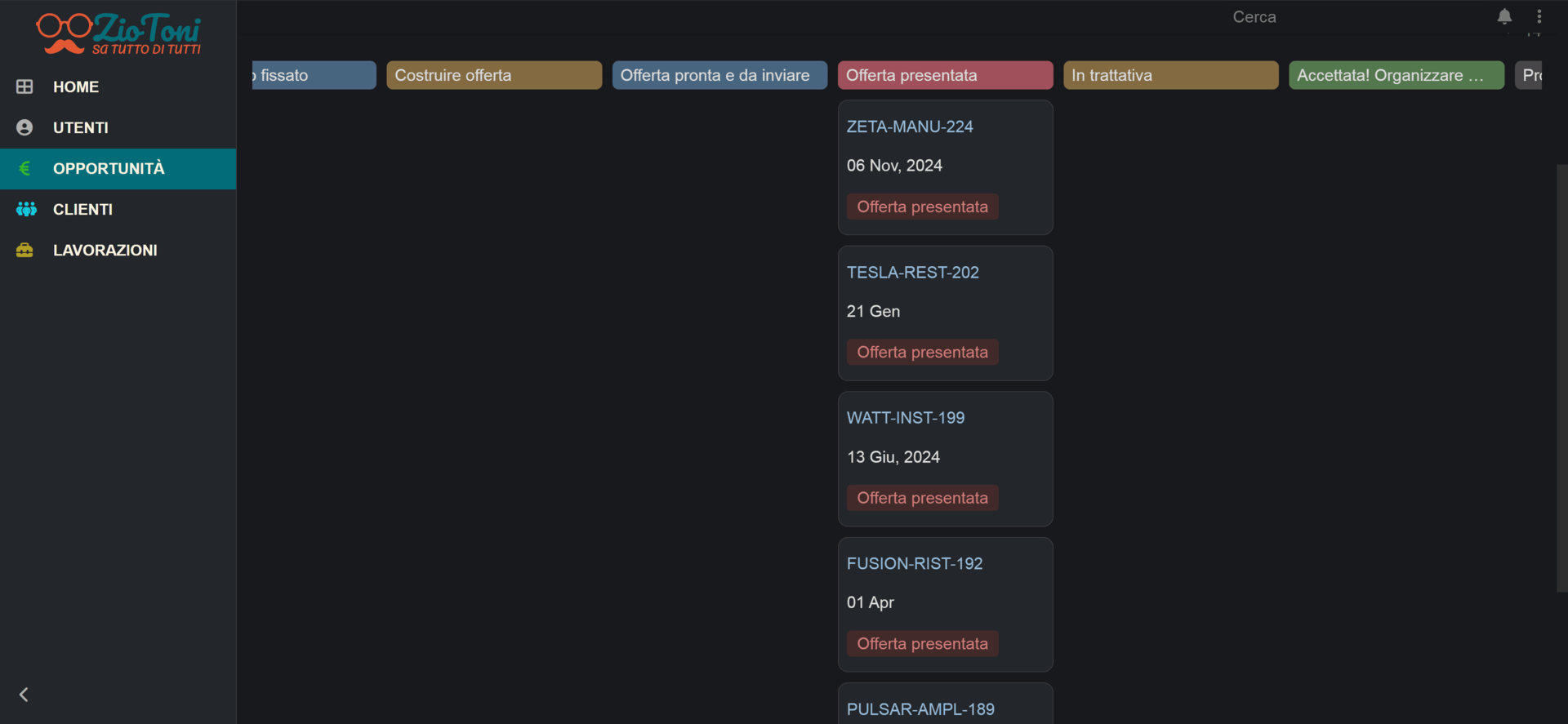This screenshot has height=724, width=1568.
Task: Click the Utenti person icon
Action: coord(24,127)
